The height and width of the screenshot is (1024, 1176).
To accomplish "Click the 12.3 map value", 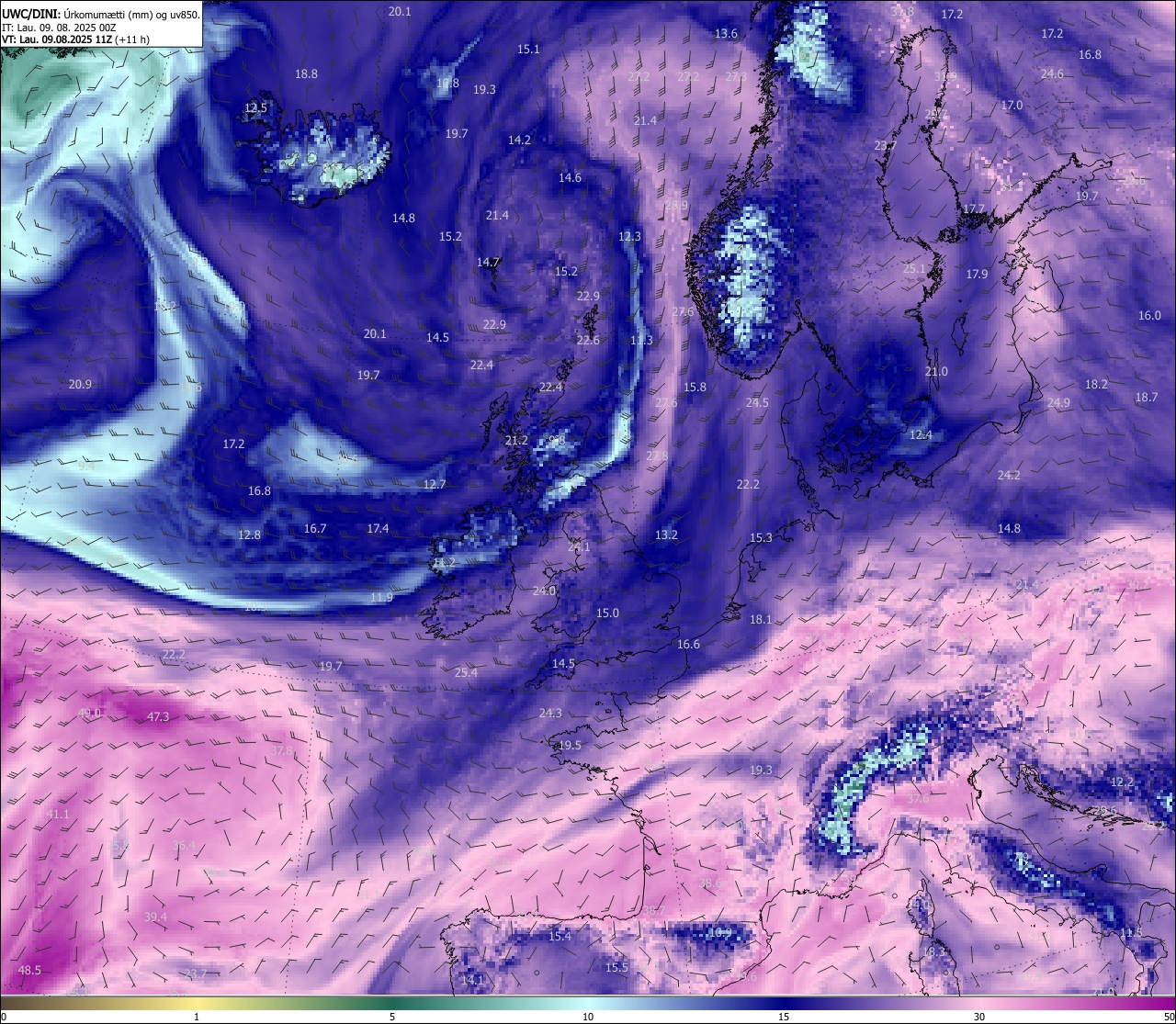I will pyautogui.click(x=629, y=236).
